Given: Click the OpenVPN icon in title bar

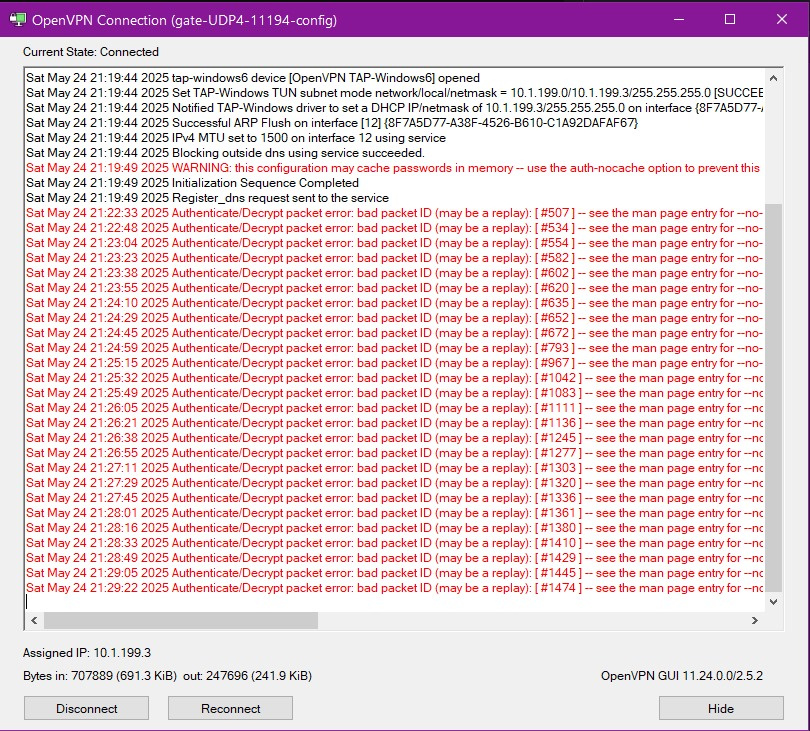Looking at the screenshot, I should (18, 20).
